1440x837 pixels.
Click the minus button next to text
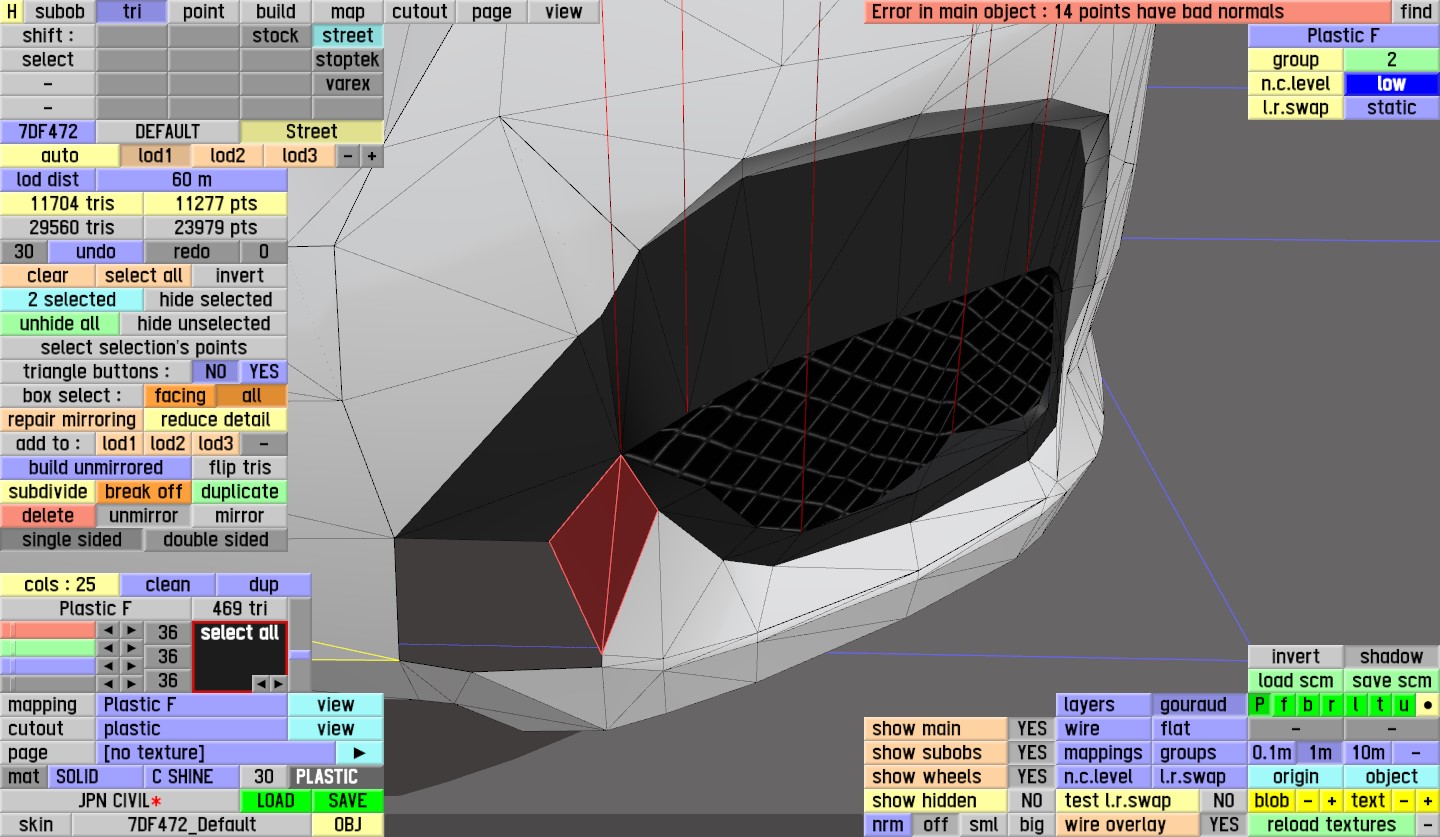click(x=1404, y=801)
